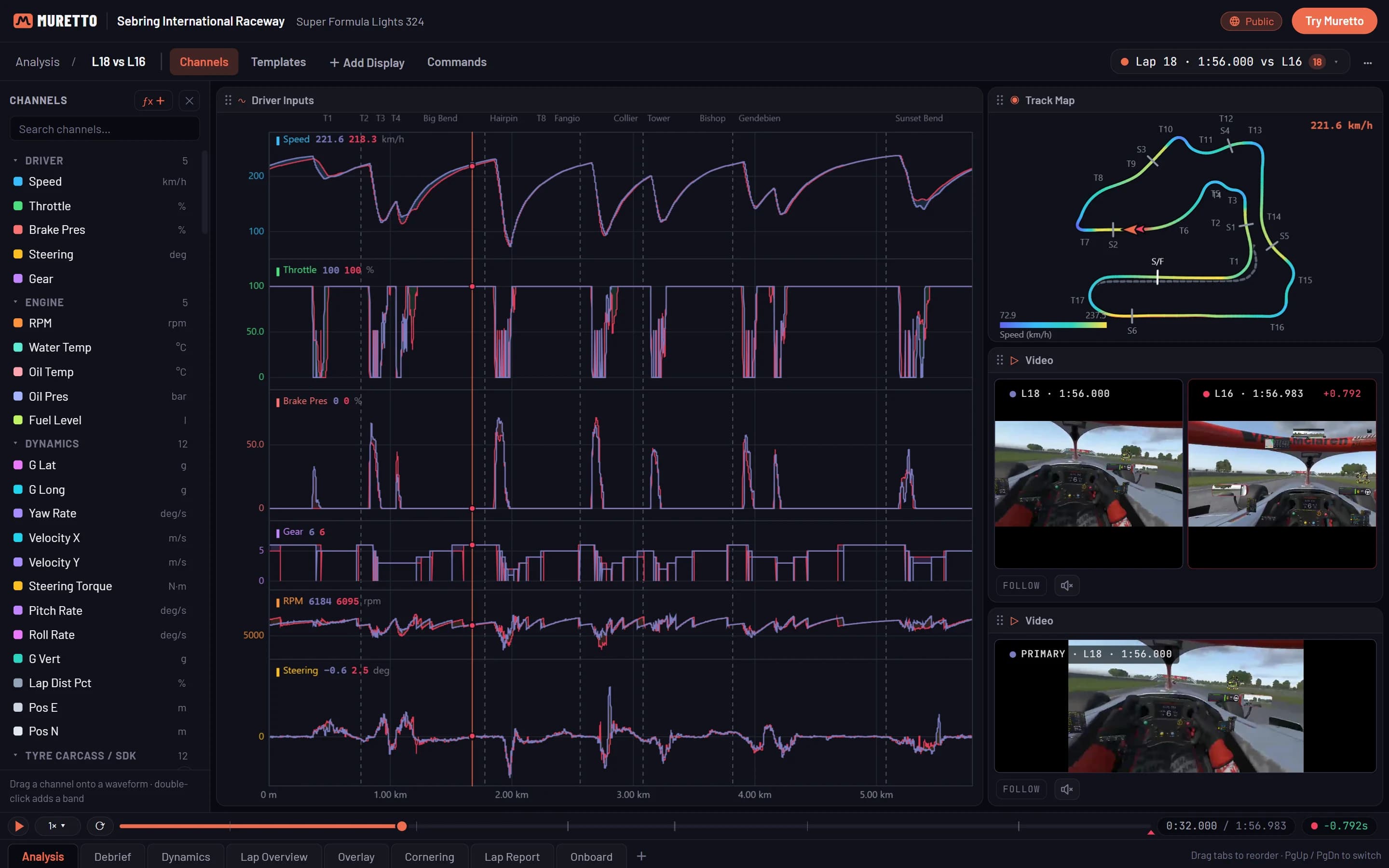Switch to the Templates tab
1389x868 pixels.
278,62
